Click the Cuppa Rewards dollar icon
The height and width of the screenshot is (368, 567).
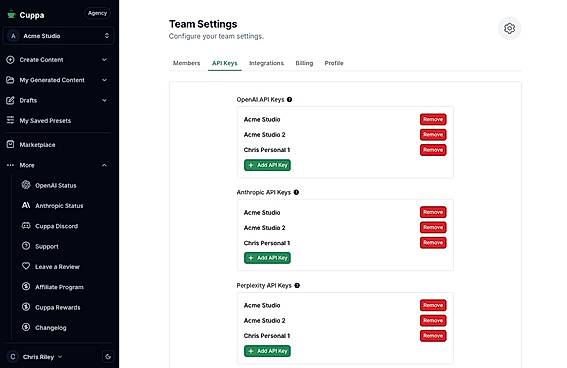26,307
